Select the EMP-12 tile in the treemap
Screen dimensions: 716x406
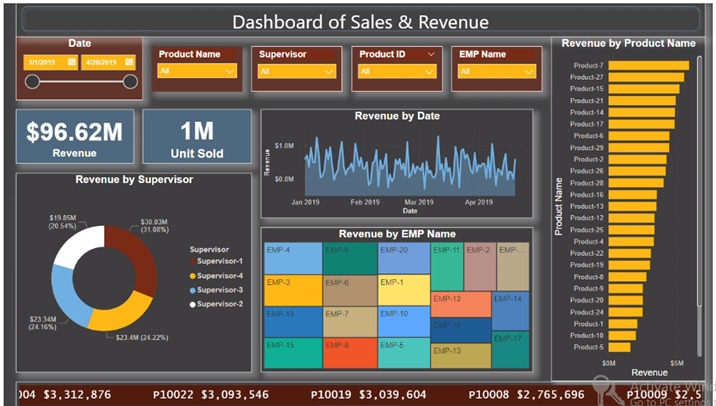(x=460, y=303)
